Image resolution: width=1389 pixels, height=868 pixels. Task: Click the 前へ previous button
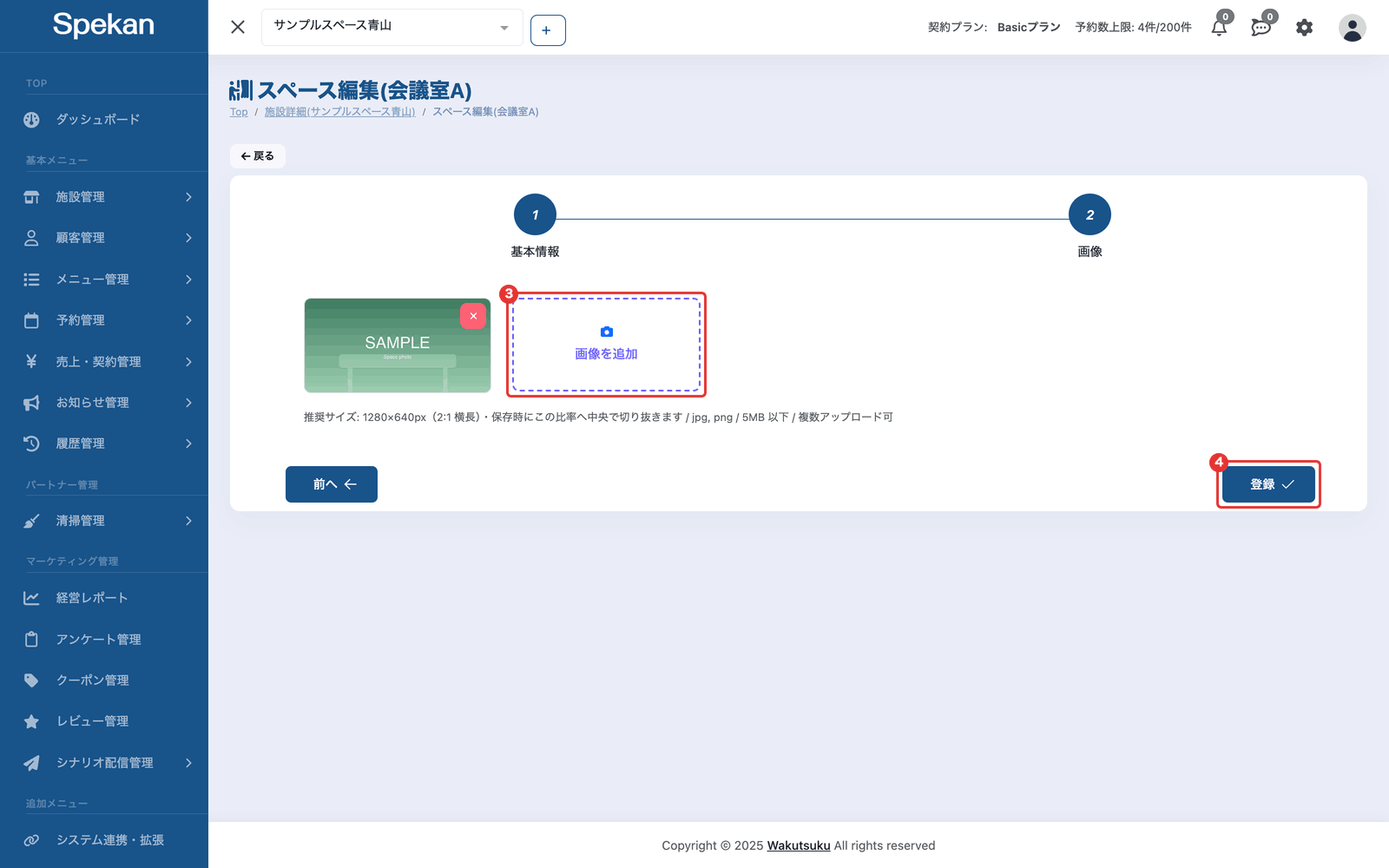coord(332,484)
